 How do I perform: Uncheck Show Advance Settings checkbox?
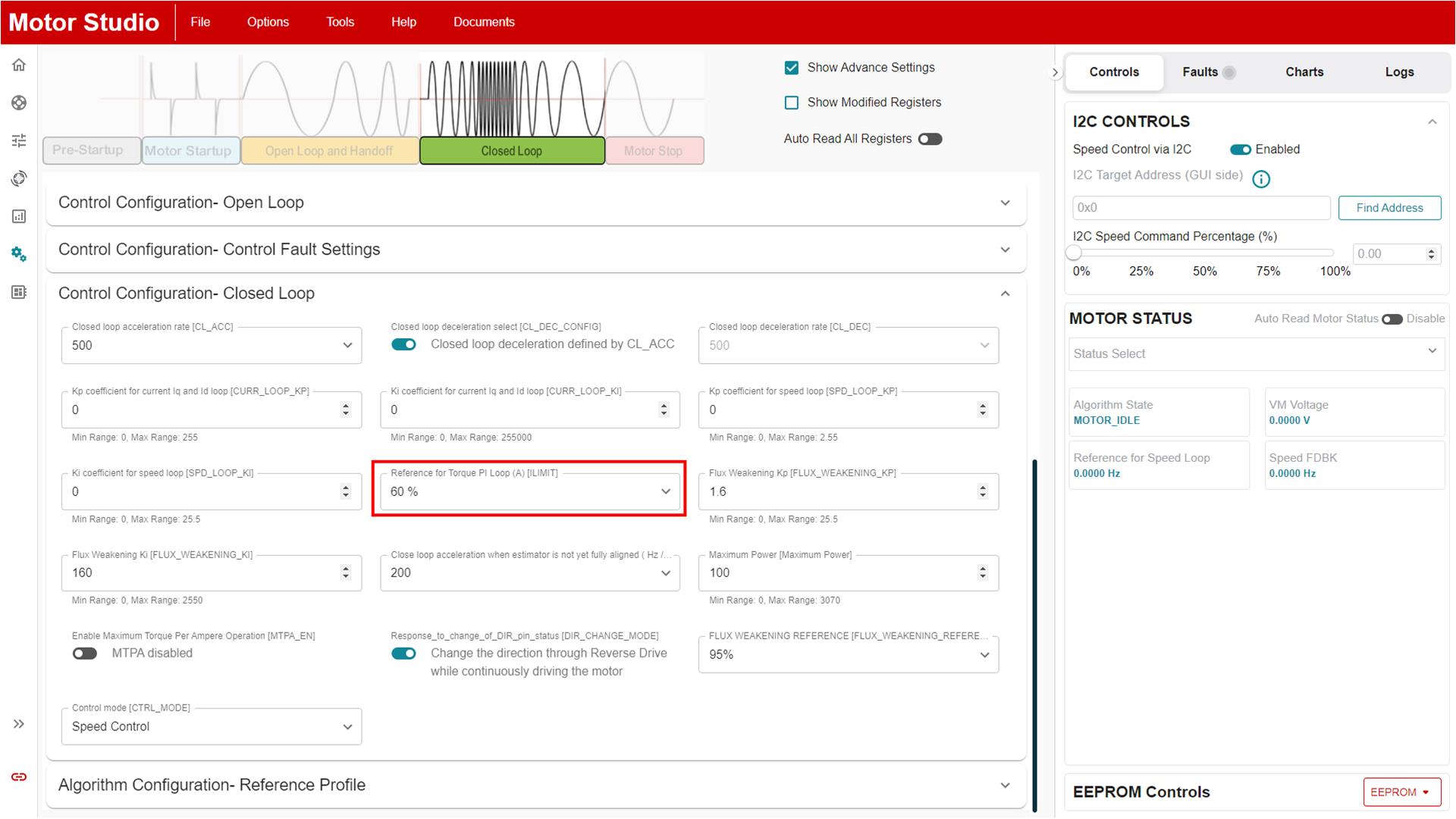click(791, 67)
